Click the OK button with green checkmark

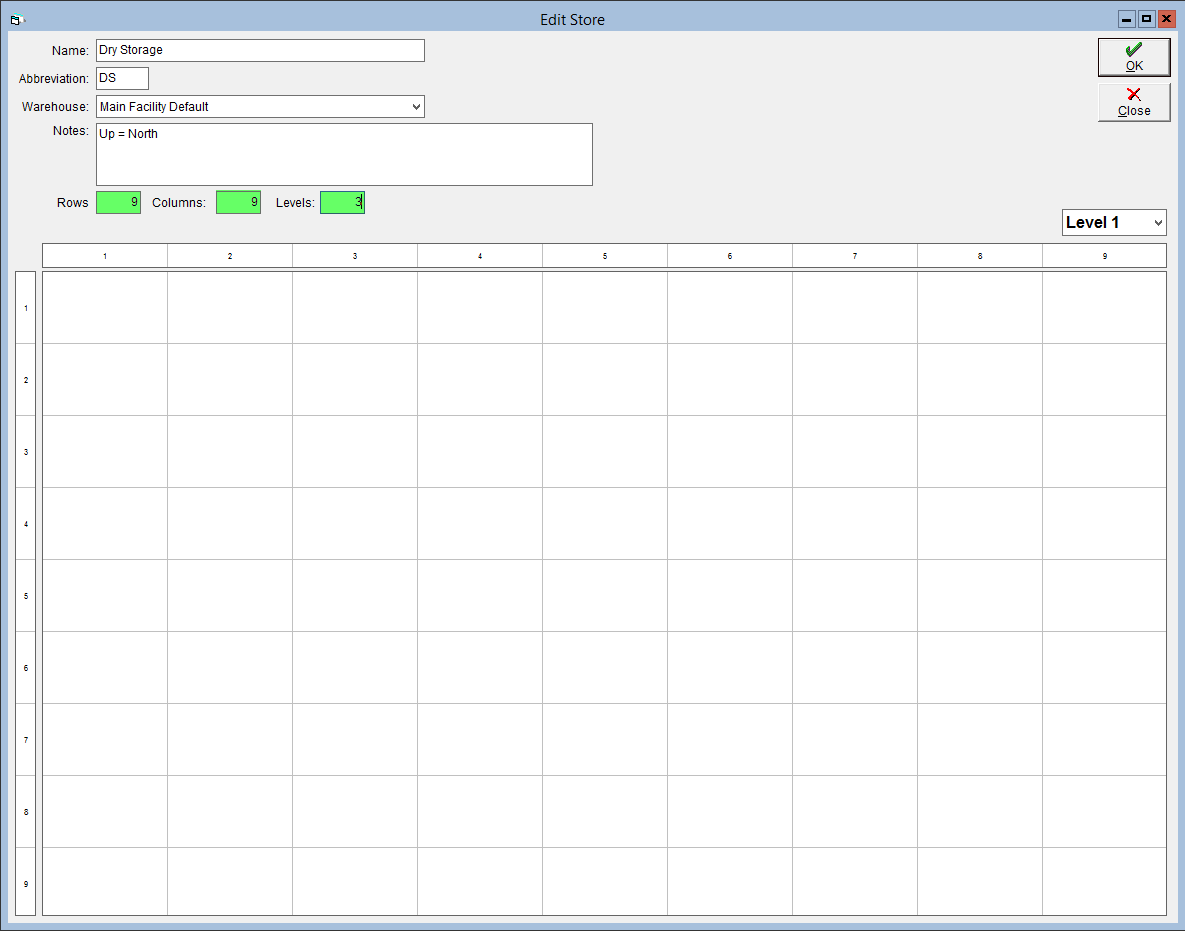[x=1134, y=57]
